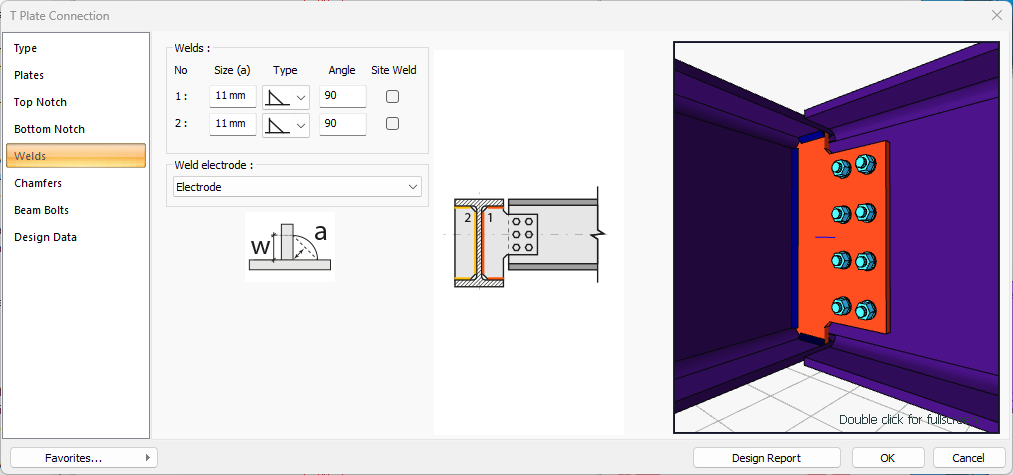Enable Site Weld for weld 2
Image resolution: width=1013 pixels, height=475 pixels.
(393, 124)
